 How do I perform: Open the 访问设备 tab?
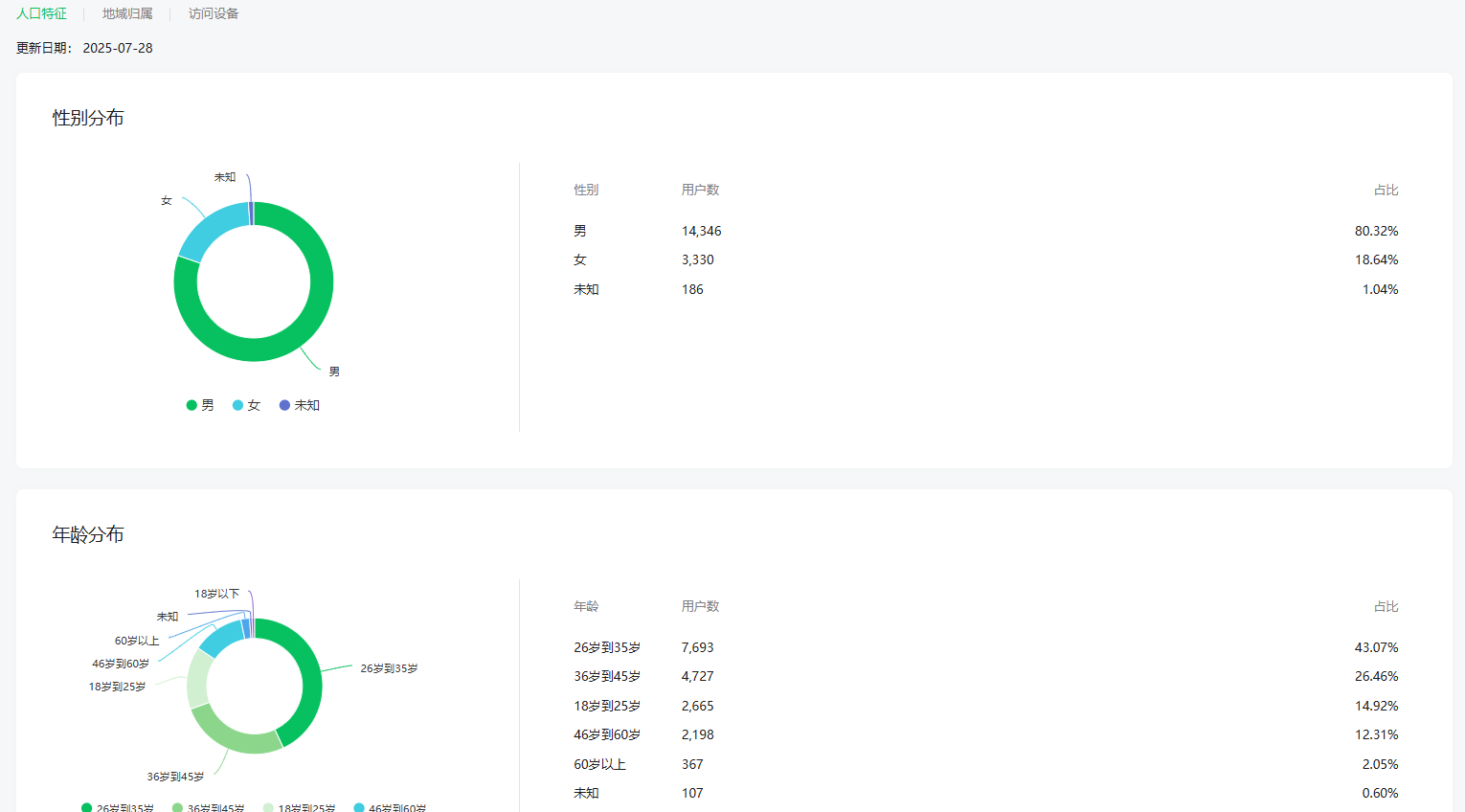coord(214,13)
